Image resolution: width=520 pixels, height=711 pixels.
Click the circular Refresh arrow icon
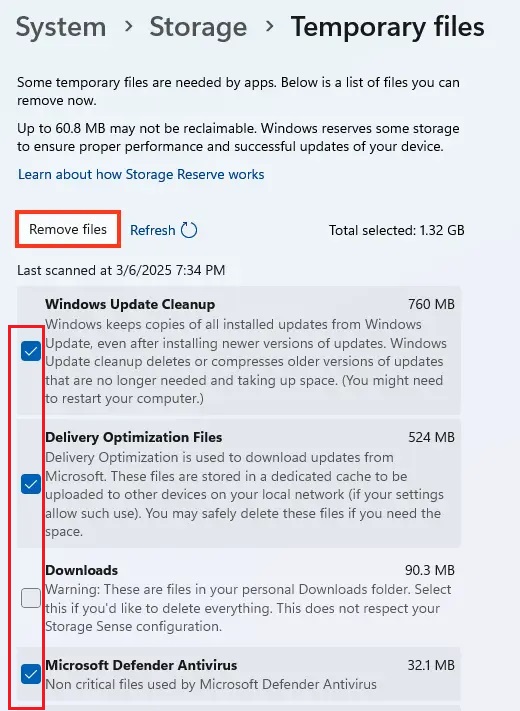(x=189, y=230)
